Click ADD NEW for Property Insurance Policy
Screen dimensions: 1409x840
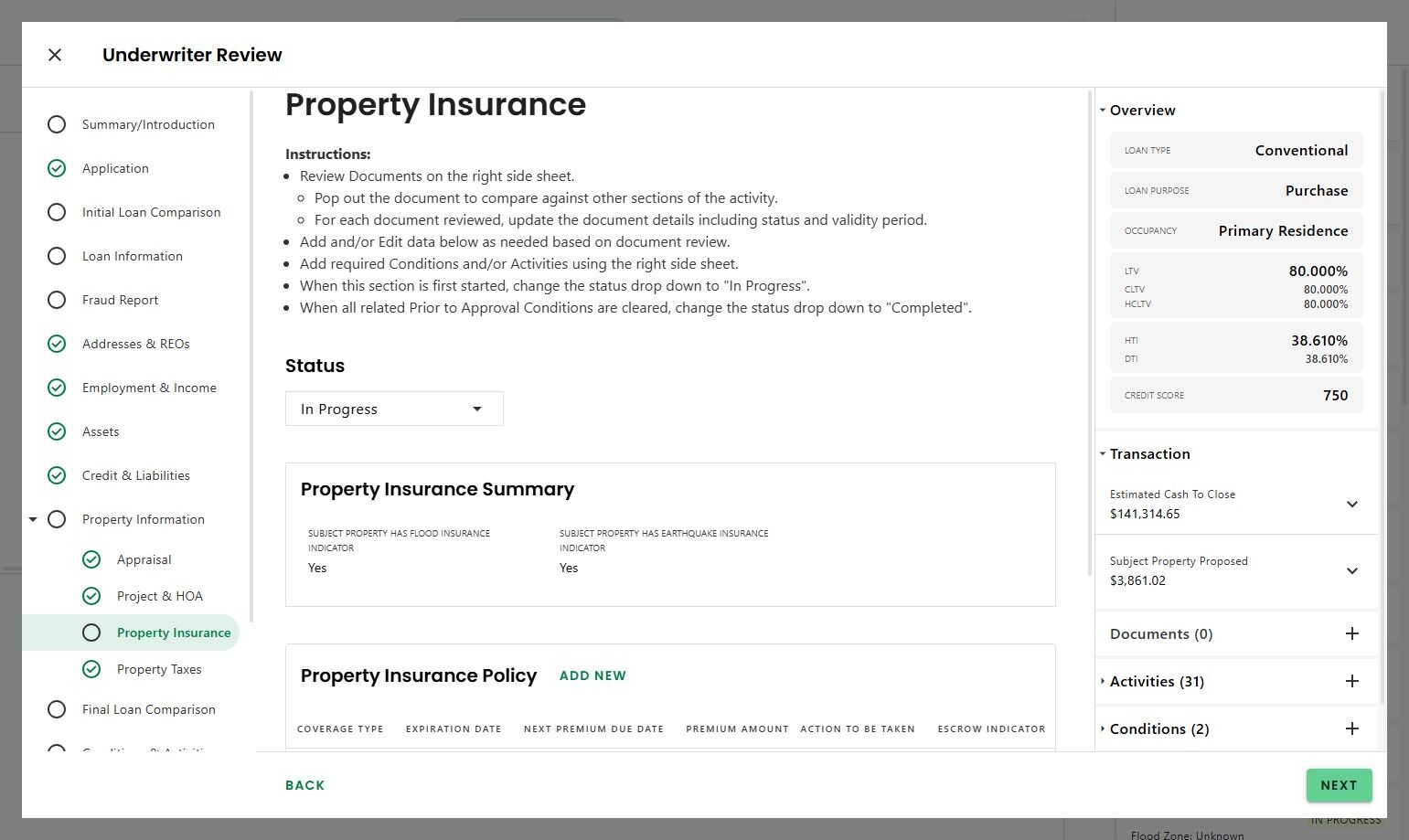click(592, 675)
